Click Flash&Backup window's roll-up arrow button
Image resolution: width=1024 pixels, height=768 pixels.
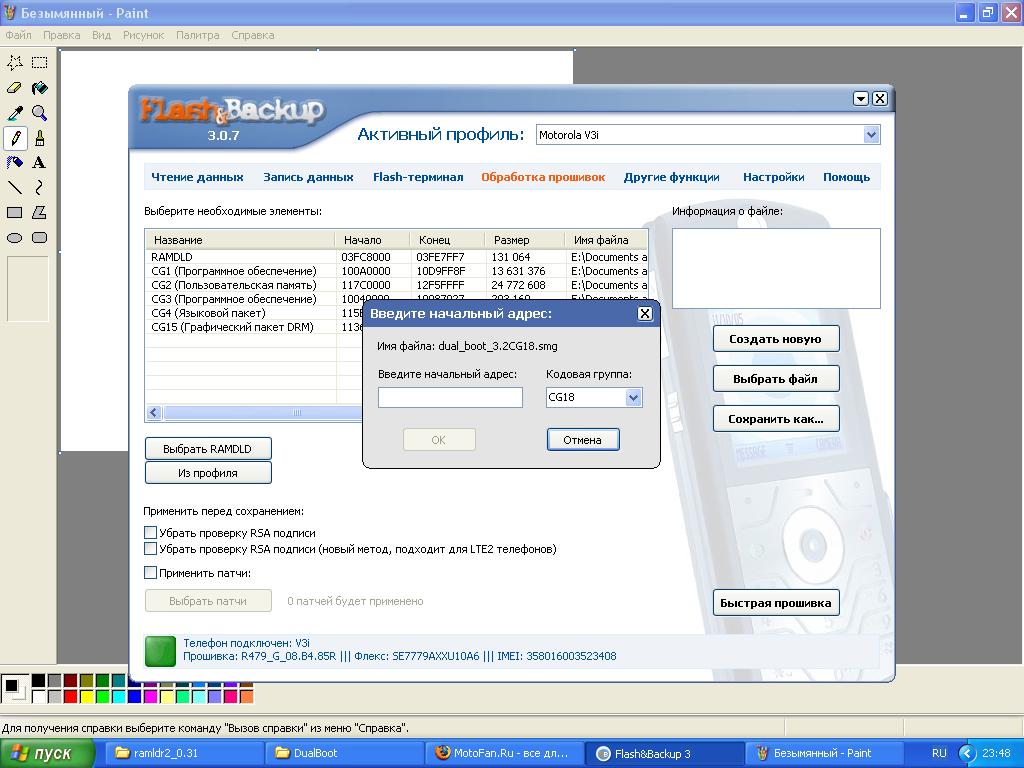click(861, 99)
